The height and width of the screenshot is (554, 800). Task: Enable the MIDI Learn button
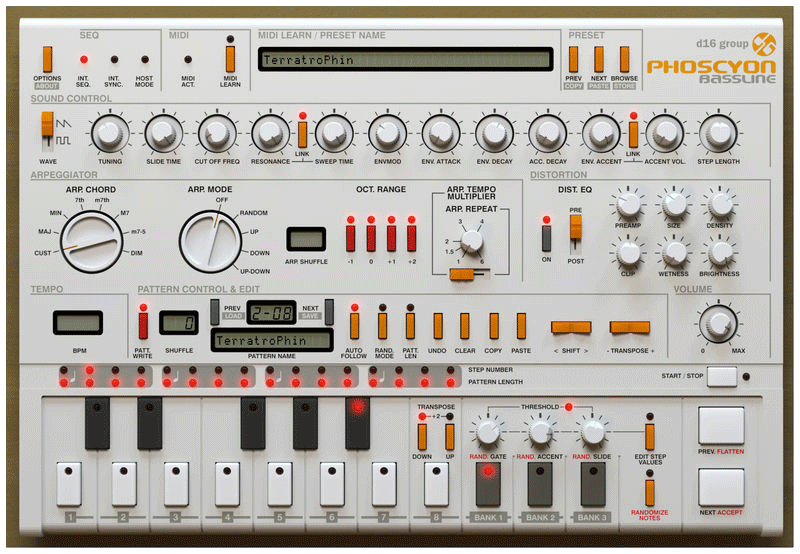230,59
